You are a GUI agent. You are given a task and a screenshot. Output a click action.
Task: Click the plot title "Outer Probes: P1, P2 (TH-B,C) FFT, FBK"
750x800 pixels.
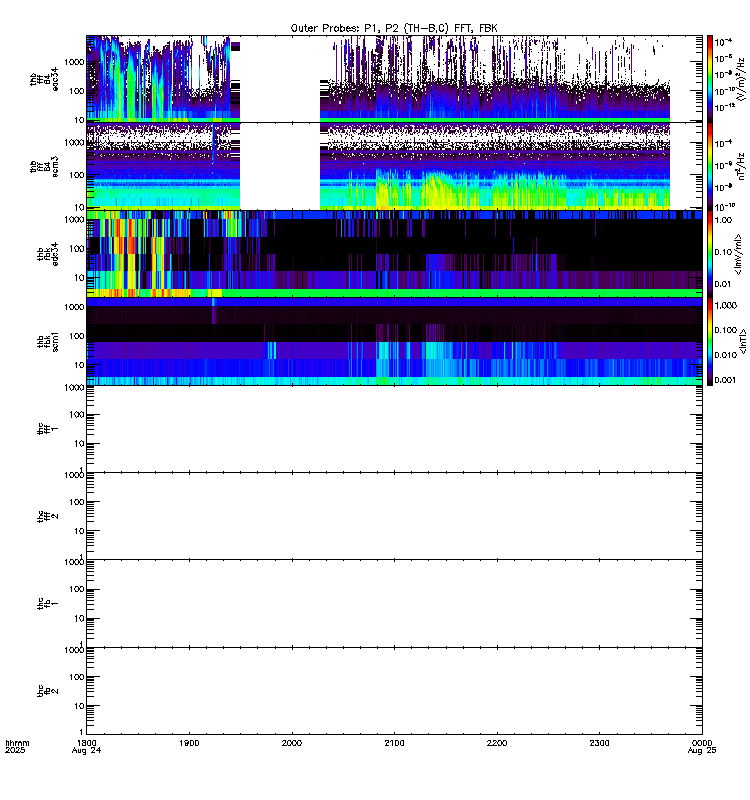point(393,28)
